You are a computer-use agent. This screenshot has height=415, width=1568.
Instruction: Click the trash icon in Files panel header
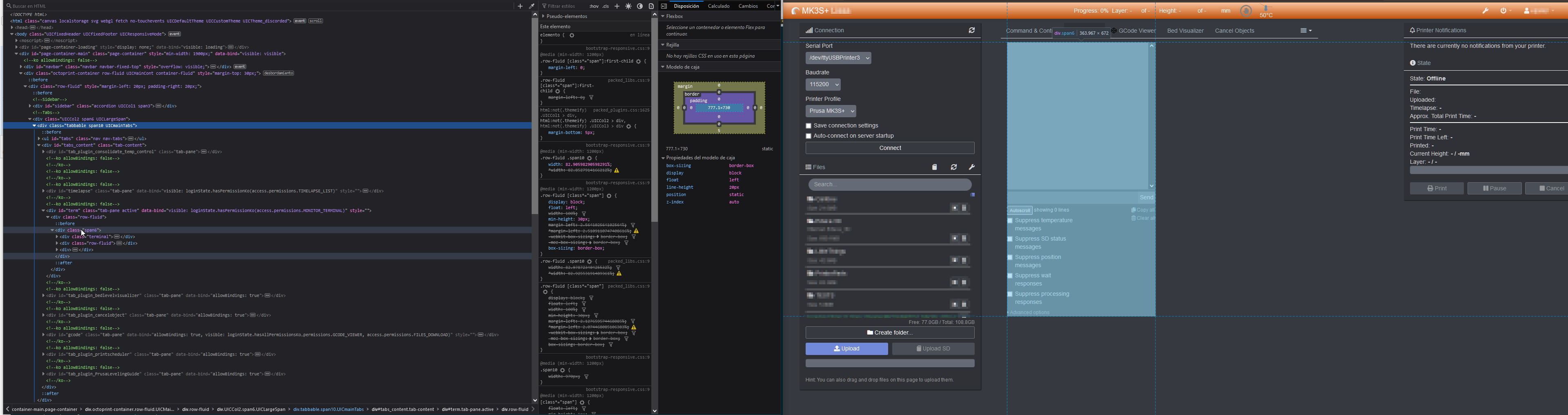click(x=935, y=167)
